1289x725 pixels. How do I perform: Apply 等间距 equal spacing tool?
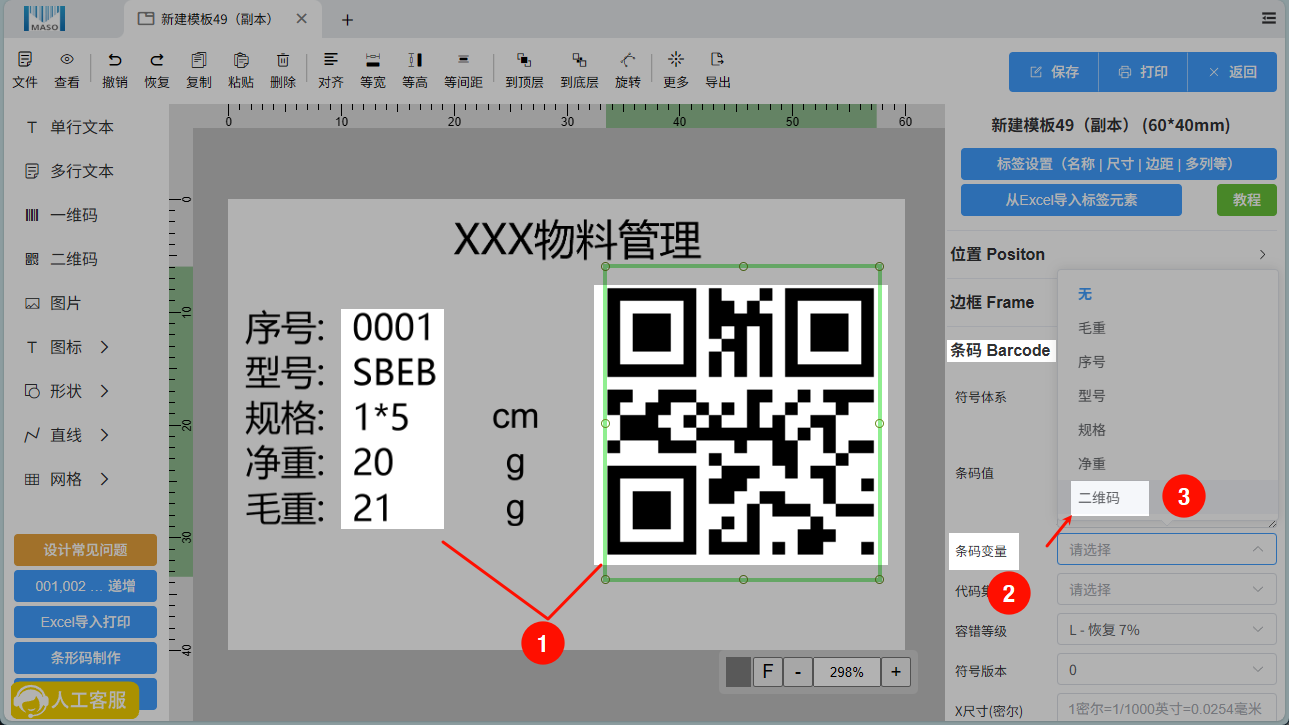pos(463,60)
